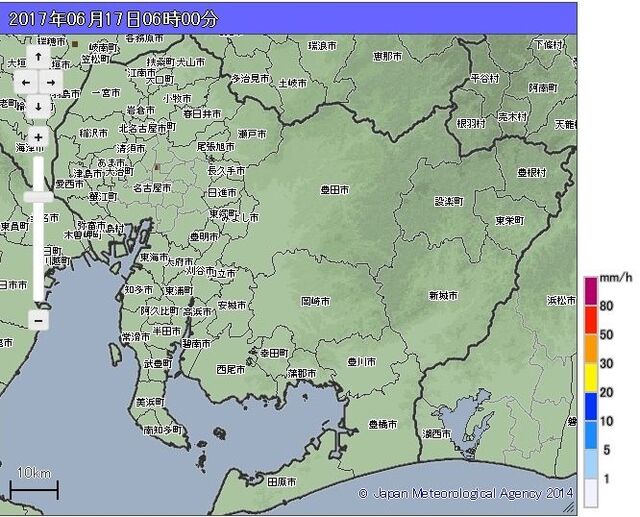Click the 幸田町 label on the map

(x=275, y=353)
